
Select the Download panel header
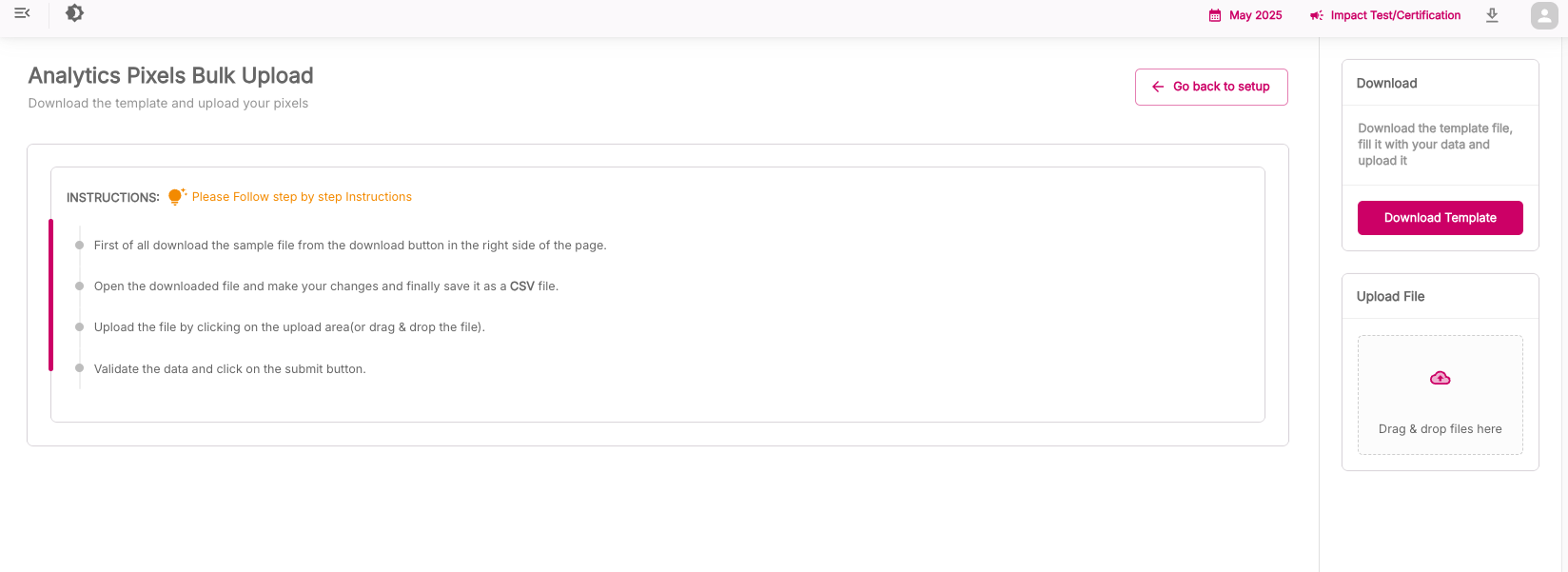click(1387, 84)
